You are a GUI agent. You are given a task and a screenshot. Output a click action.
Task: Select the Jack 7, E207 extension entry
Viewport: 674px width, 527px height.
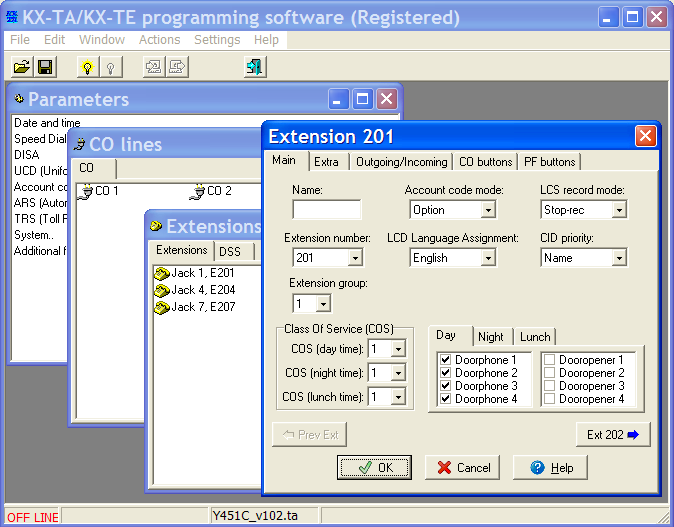pyautogui.click(x=195, y=307)
